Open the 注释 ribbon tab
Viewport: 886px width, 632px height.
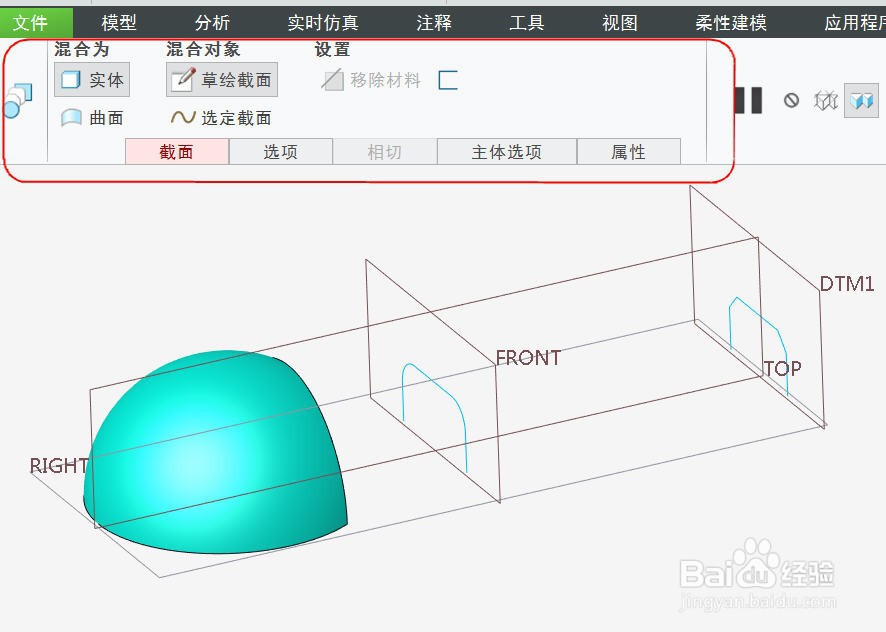point(433,23)
